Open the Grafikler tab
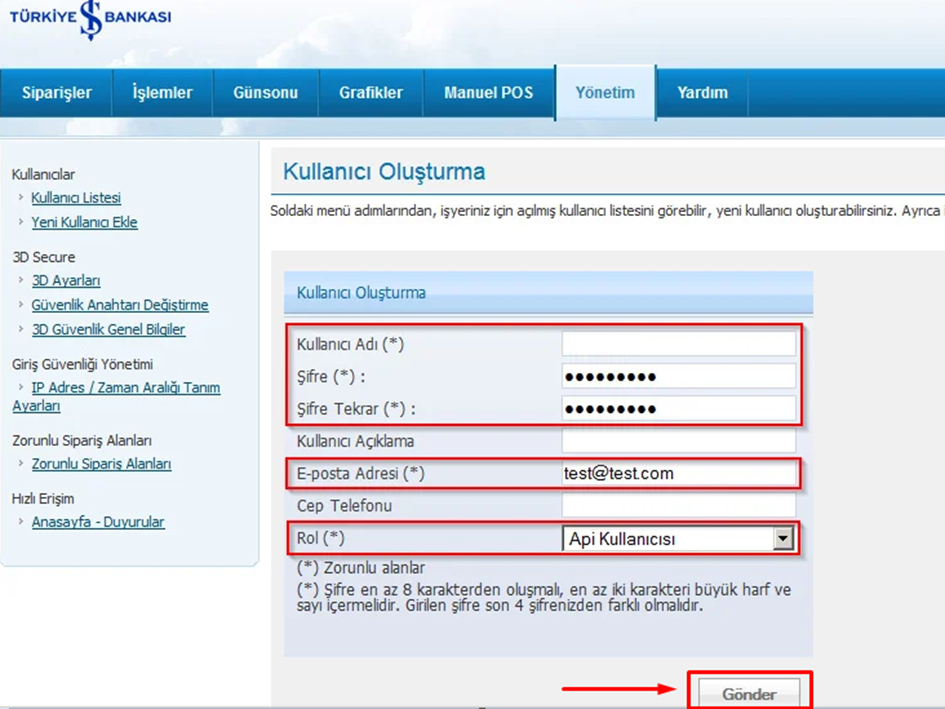Image resolution: width=945 pixels, height=709 pixels. (x=371, y=92)
